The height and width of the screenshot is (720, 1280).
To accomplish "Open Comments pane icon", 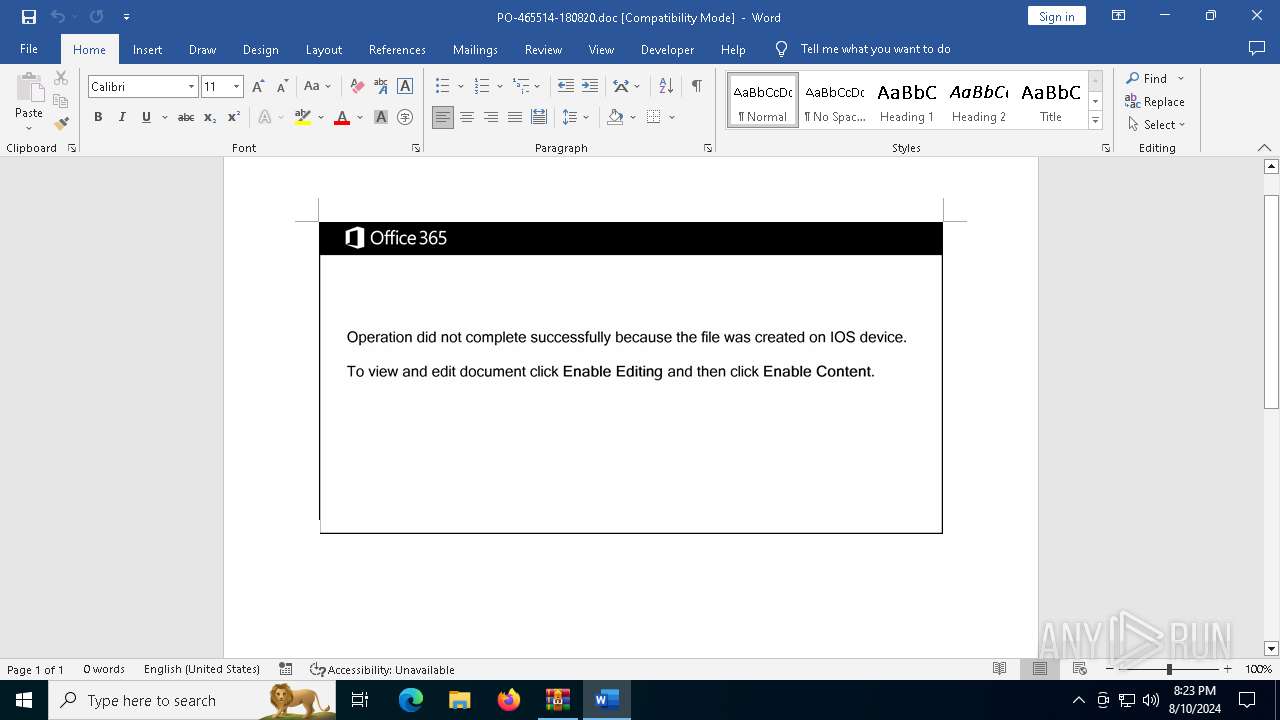I will point(1257,48).
